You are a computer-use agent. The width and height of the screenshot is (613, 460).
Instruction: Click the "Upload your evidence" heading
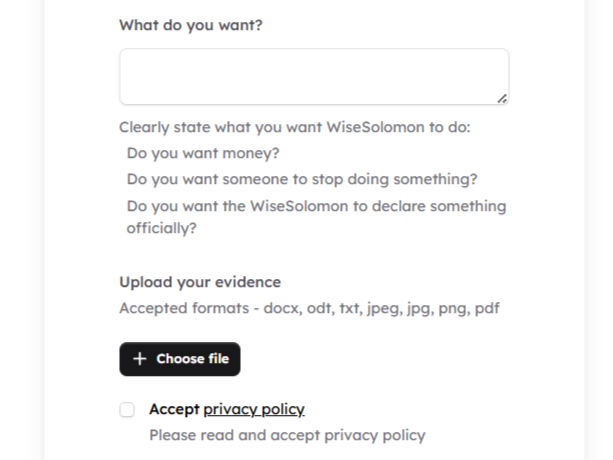coord(200,282)
